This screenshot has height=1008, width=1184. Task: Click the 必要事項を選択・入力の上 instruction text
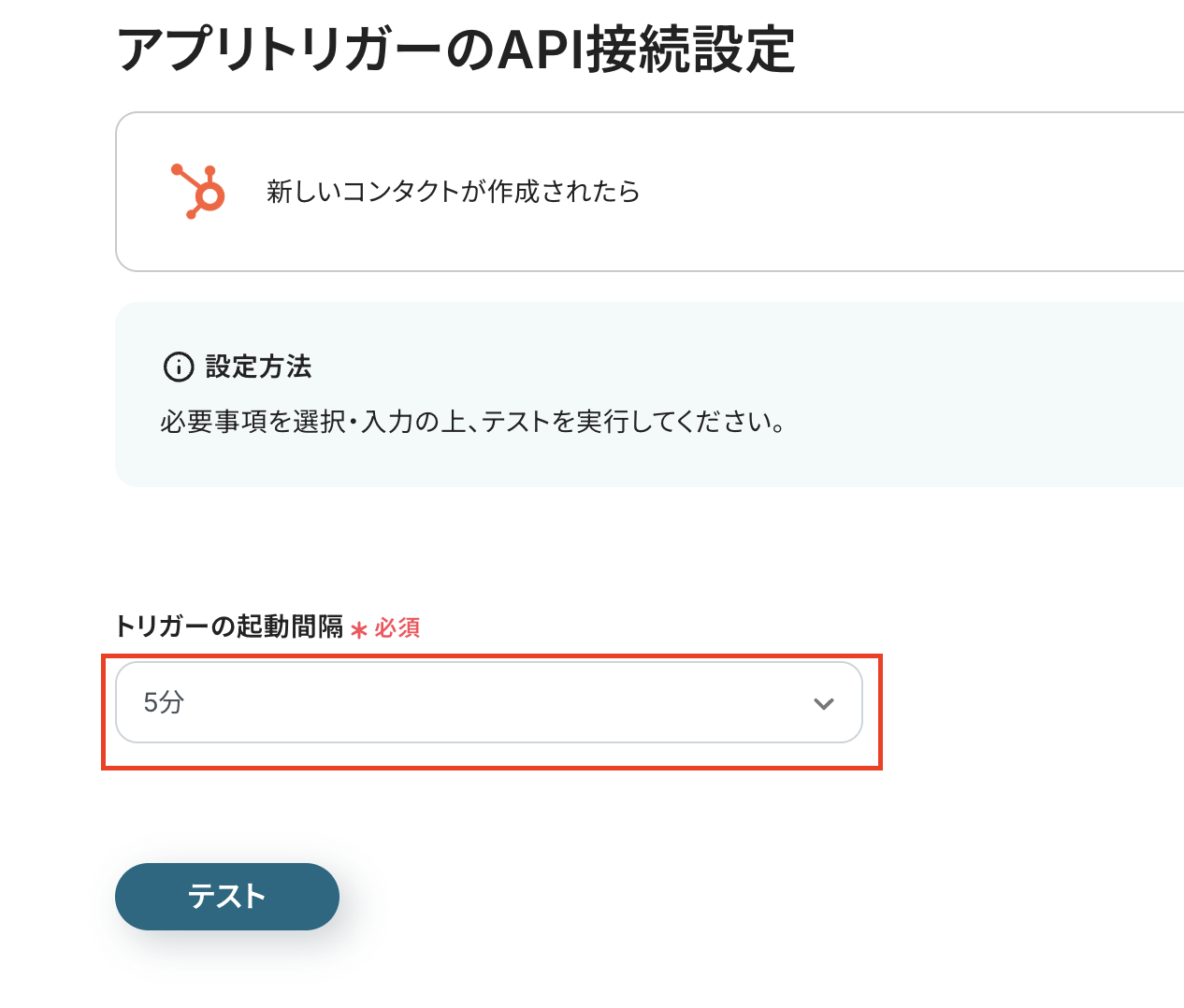tap(309, 422)
